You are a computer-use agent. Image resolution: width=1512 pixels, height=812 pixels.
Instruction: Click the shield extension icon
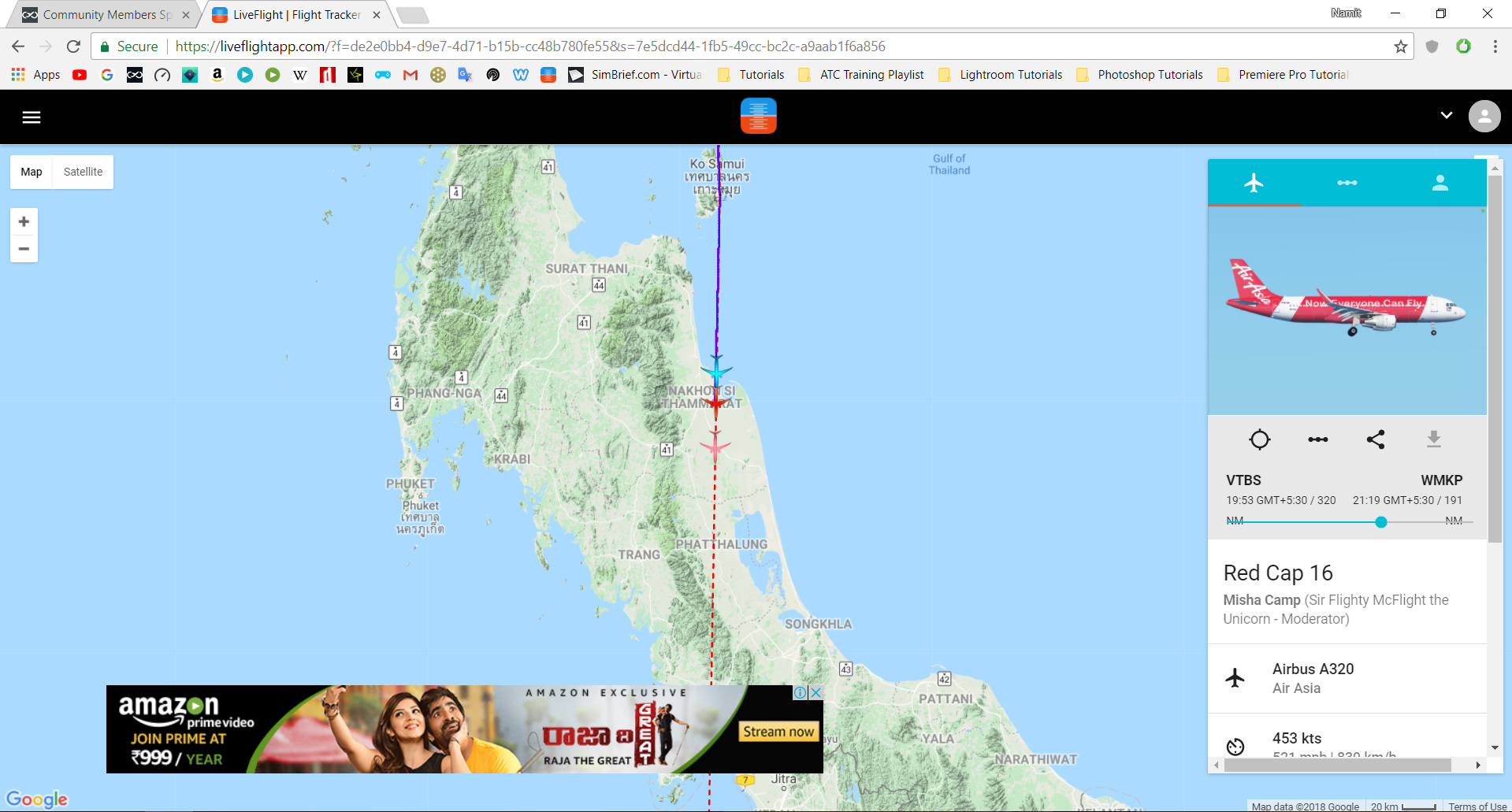click(1432, 46)
